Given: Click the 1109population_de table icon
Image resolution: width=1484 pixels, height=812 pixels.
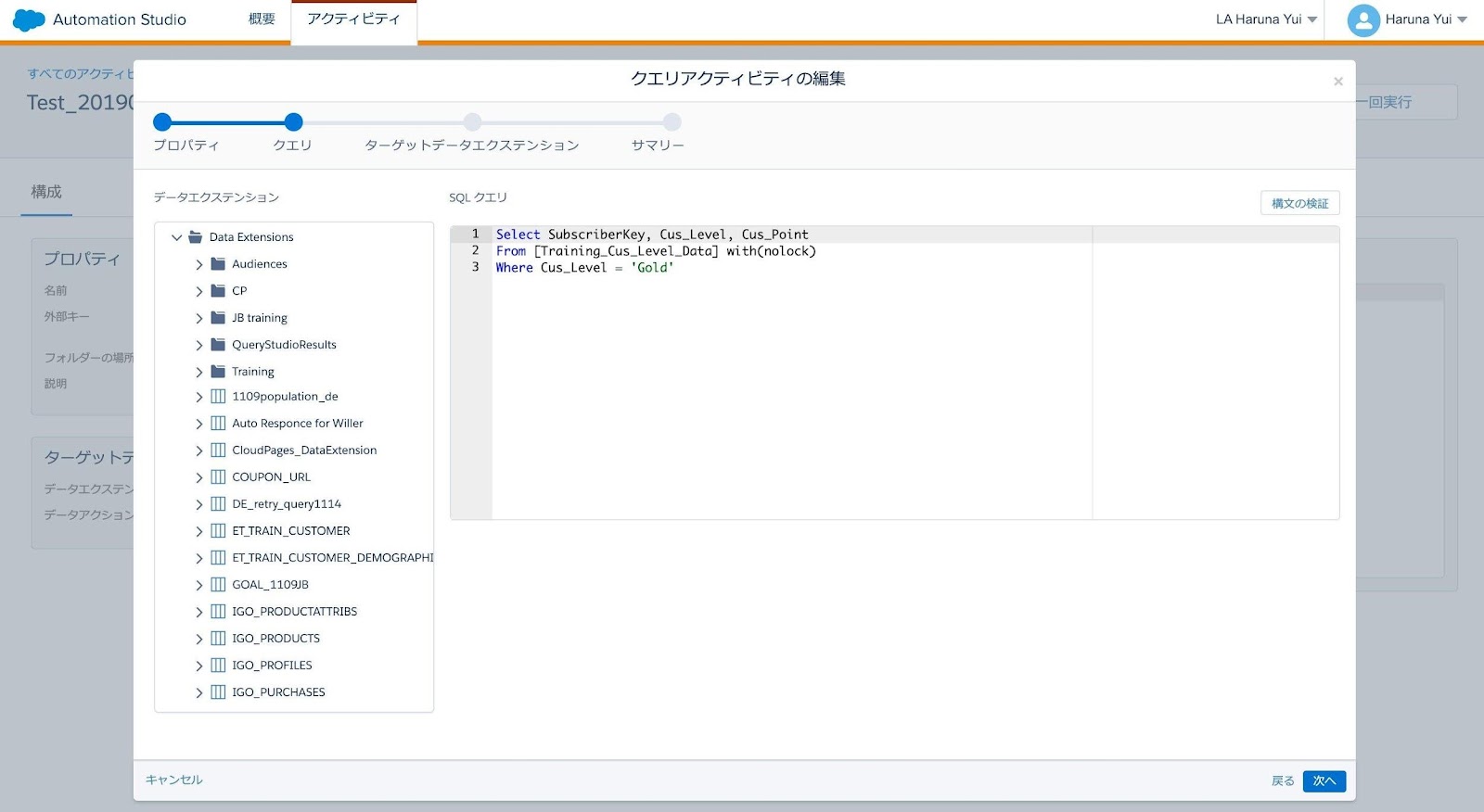Looking at the screenshot, I should pyautogui.click(x=218, y=397).
